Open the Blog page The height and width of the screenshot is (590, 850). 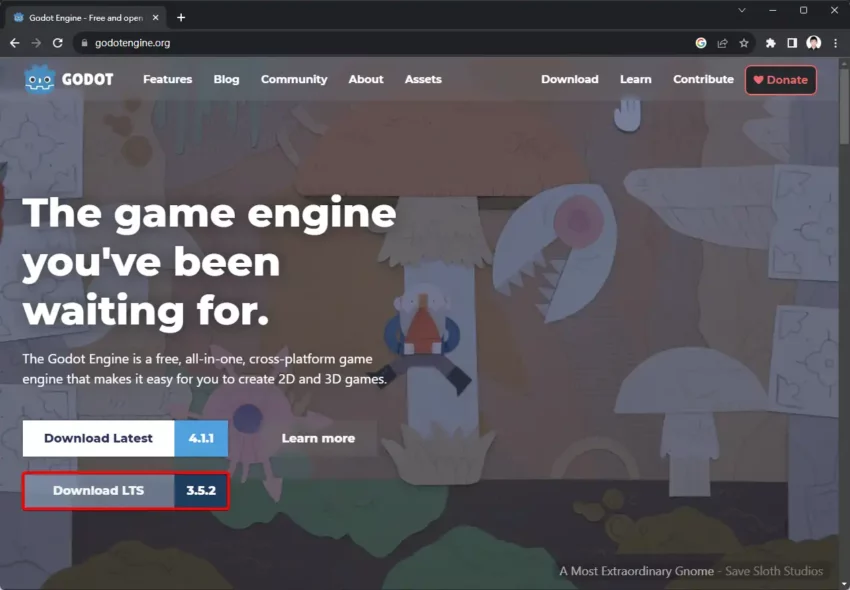226,79
